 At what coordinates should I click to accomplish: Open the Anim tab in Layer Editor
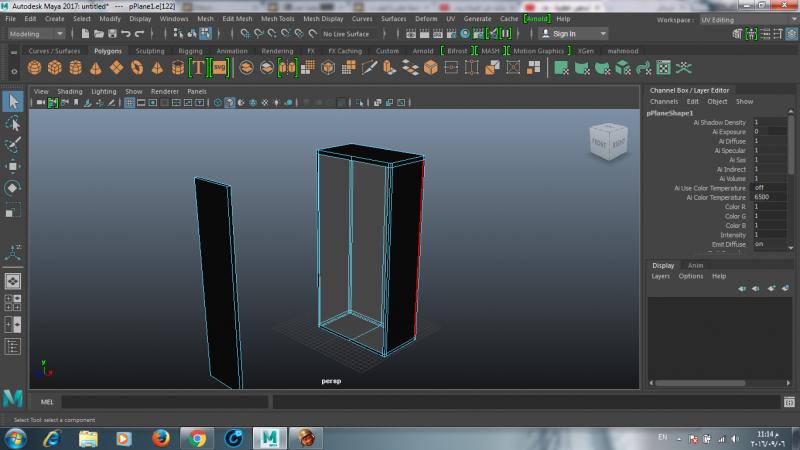click(695, 265)
